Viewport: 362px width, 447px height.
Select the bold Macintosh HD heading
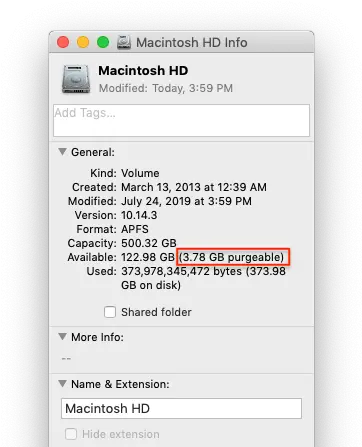coord(143,71)
